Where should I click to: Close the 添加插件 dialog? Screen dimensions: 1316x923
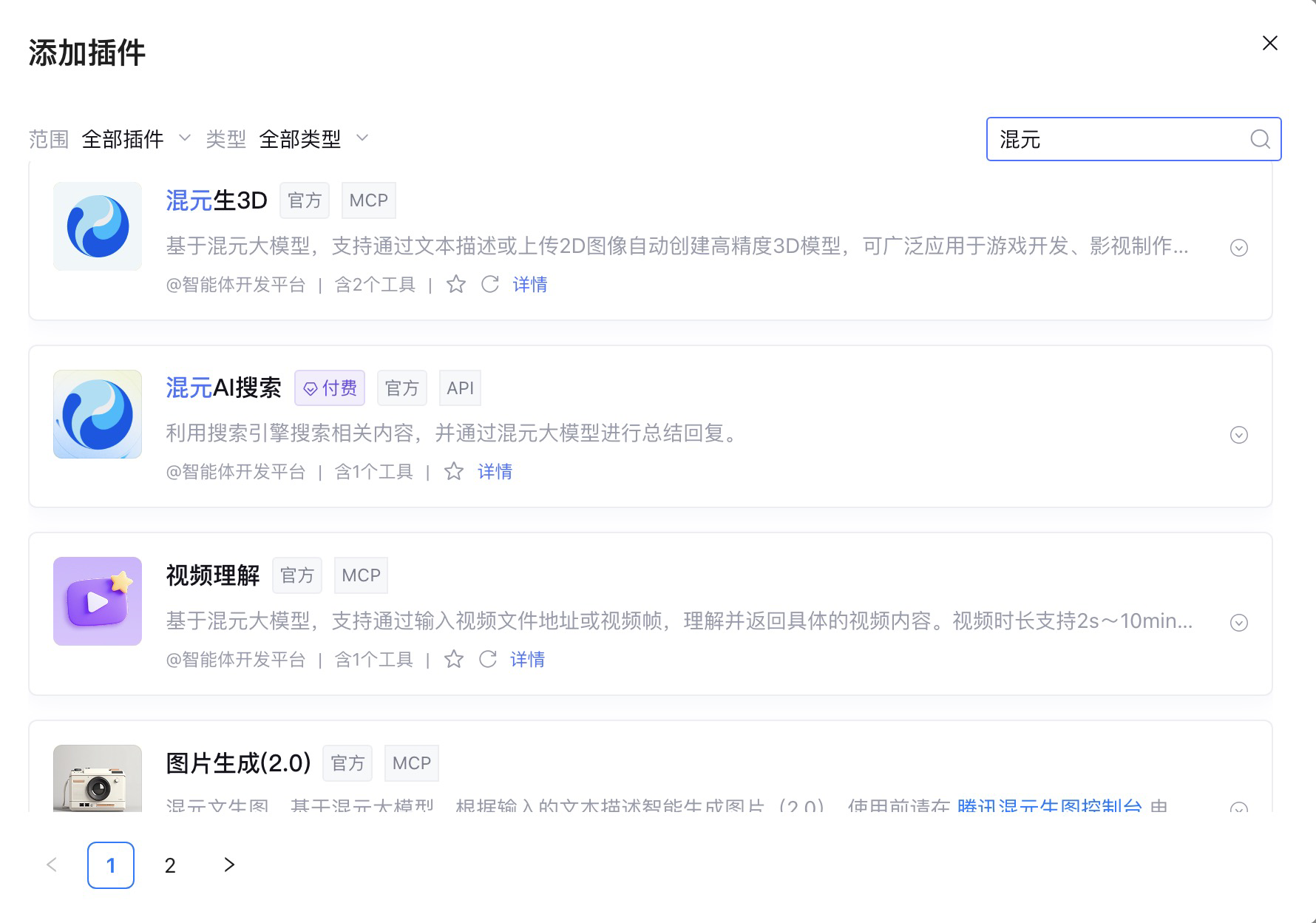tap(1269, 43)
